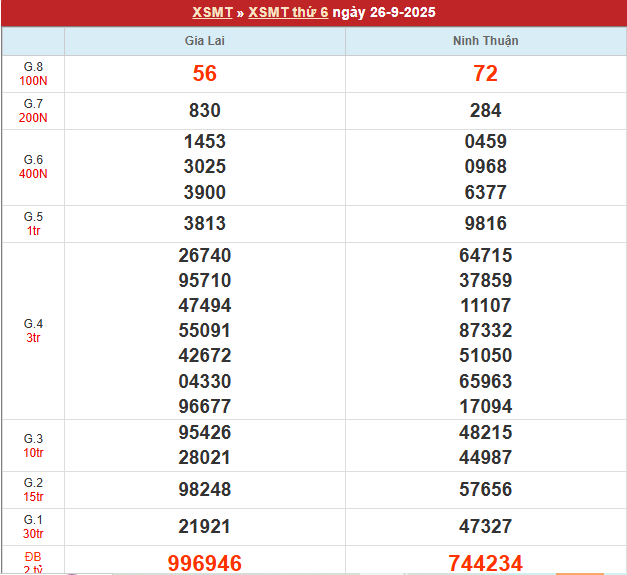
Task: Open the XSMT link in the header
Action: 211,13
